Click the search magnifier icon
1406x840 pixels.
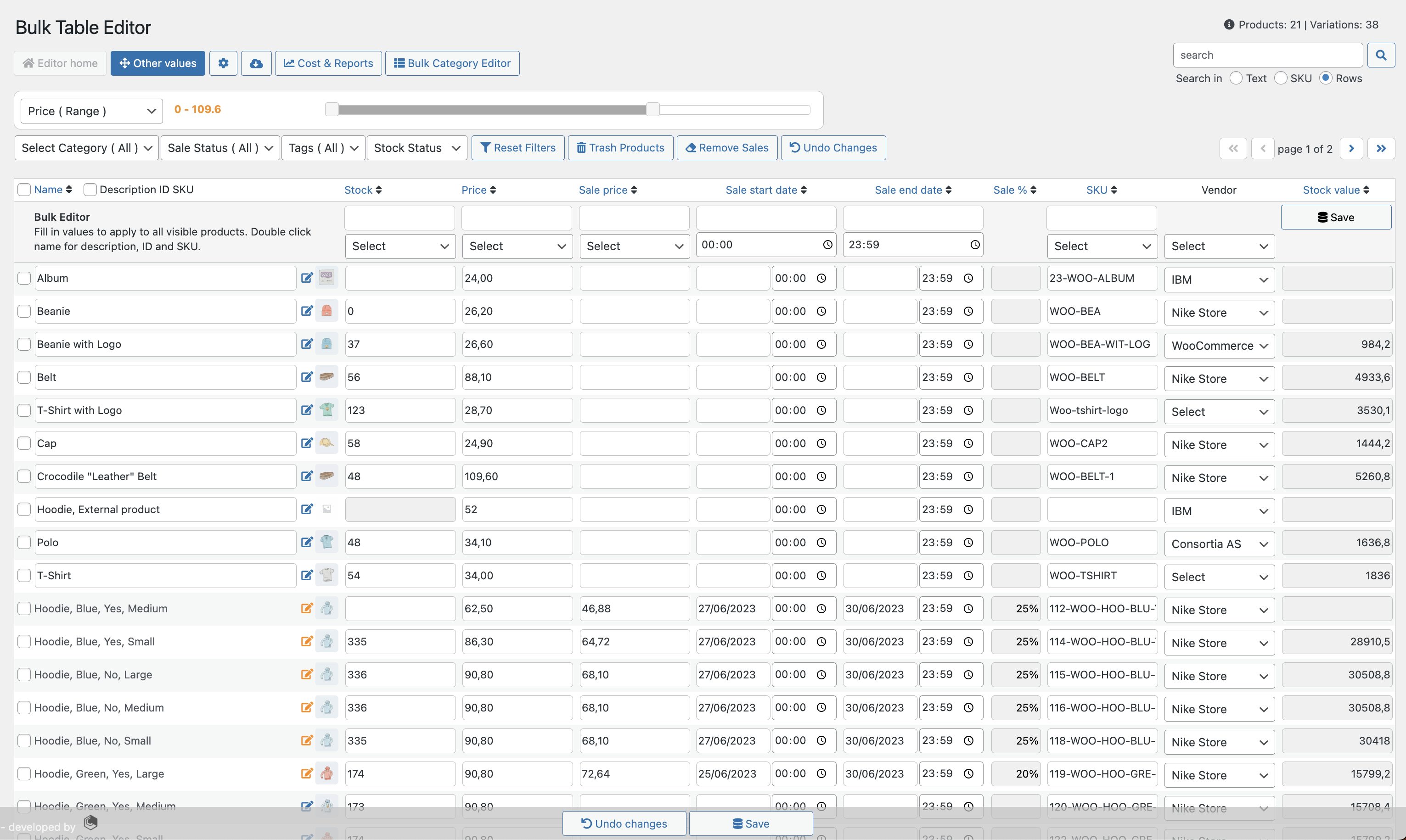[x=1381, y=55]
